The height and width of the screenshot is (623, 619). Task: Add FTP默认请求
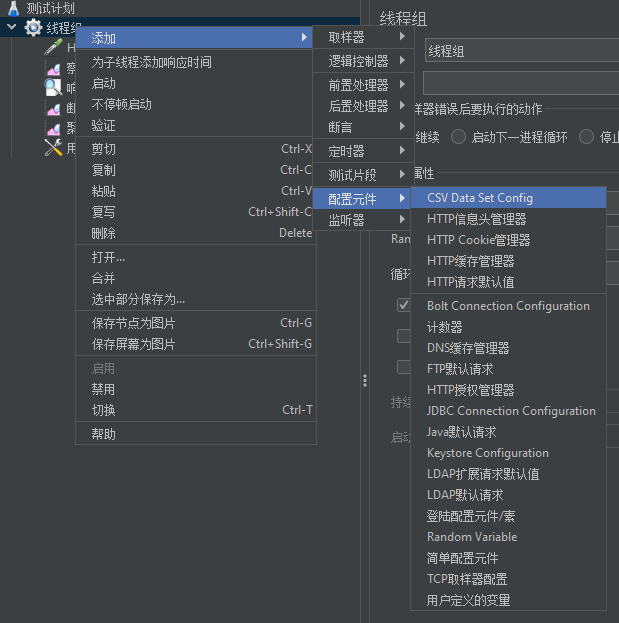coord(508,369)
